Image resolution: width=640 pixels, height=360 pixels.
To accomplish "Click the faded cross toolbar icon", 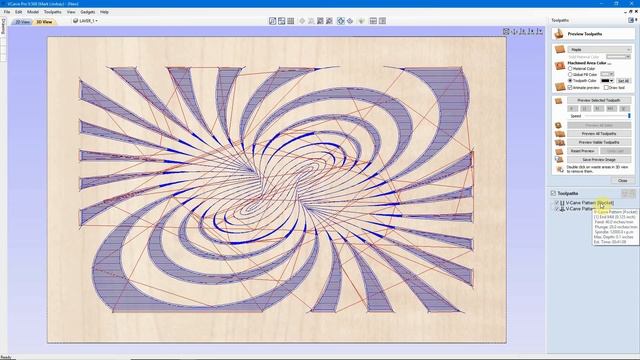I will (x=311, y=21).
